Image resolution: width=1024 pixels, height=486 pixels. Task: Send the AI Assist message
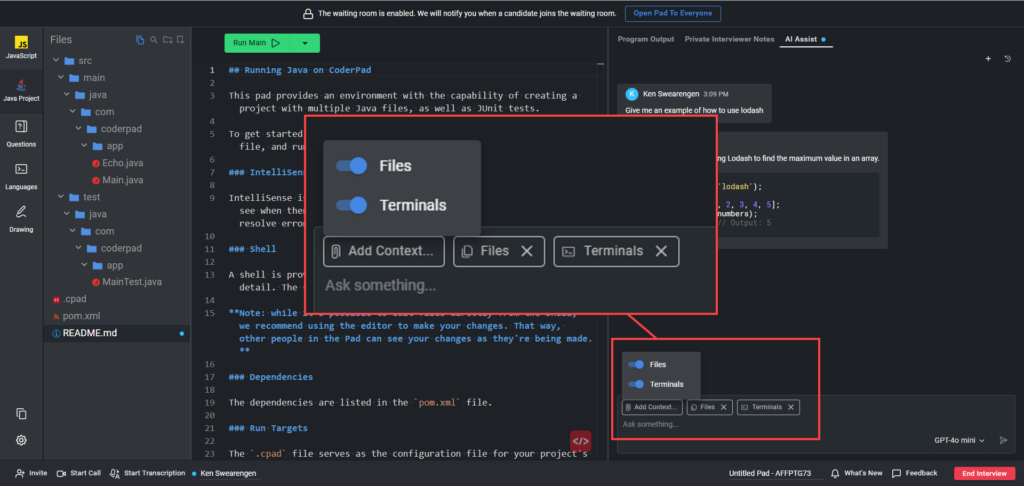pyautogui.click(x=1004, y=440)
